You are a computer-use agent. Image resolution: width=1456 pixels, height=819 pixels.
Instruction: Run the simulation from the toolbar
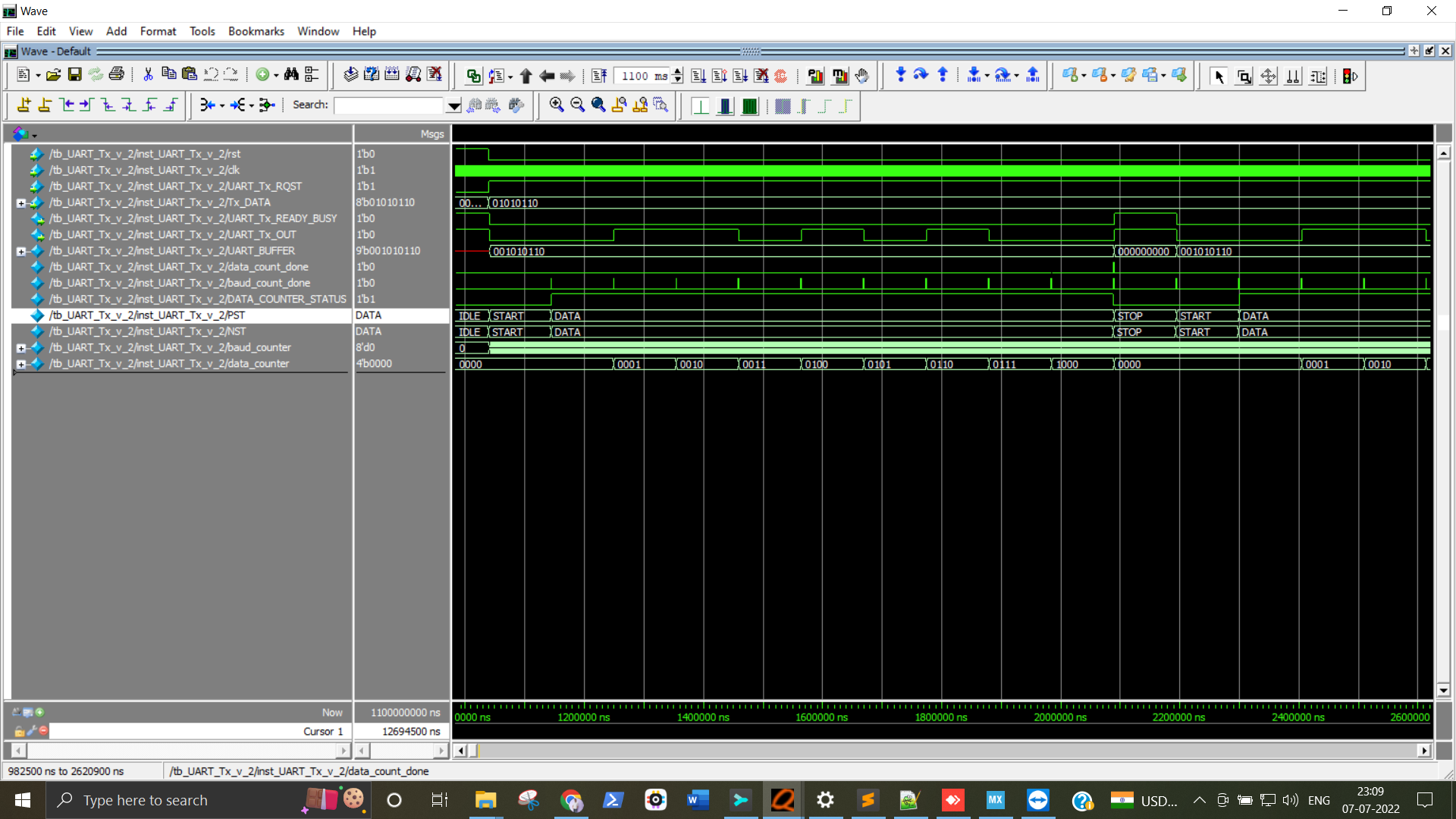698,76
